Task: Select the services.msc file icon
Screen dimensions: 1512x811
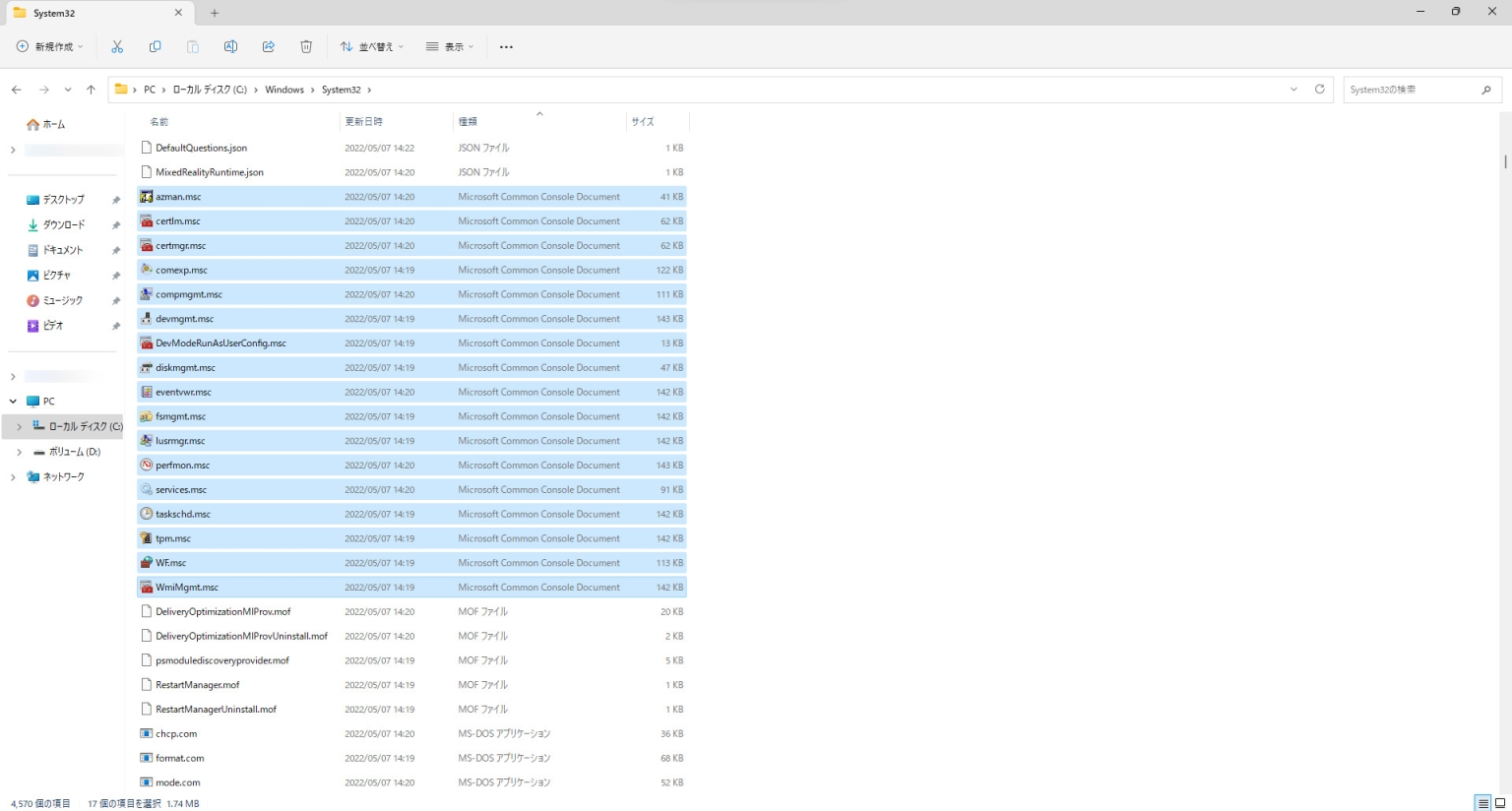Action: (147, 489)
